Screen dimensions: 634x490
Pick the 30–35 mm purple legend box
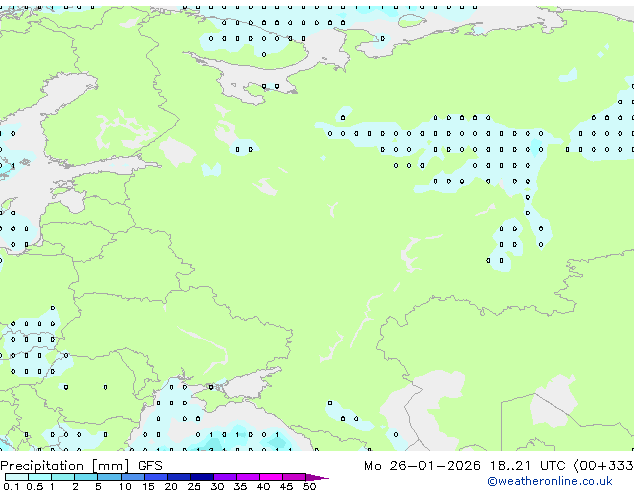pos(225,477)
